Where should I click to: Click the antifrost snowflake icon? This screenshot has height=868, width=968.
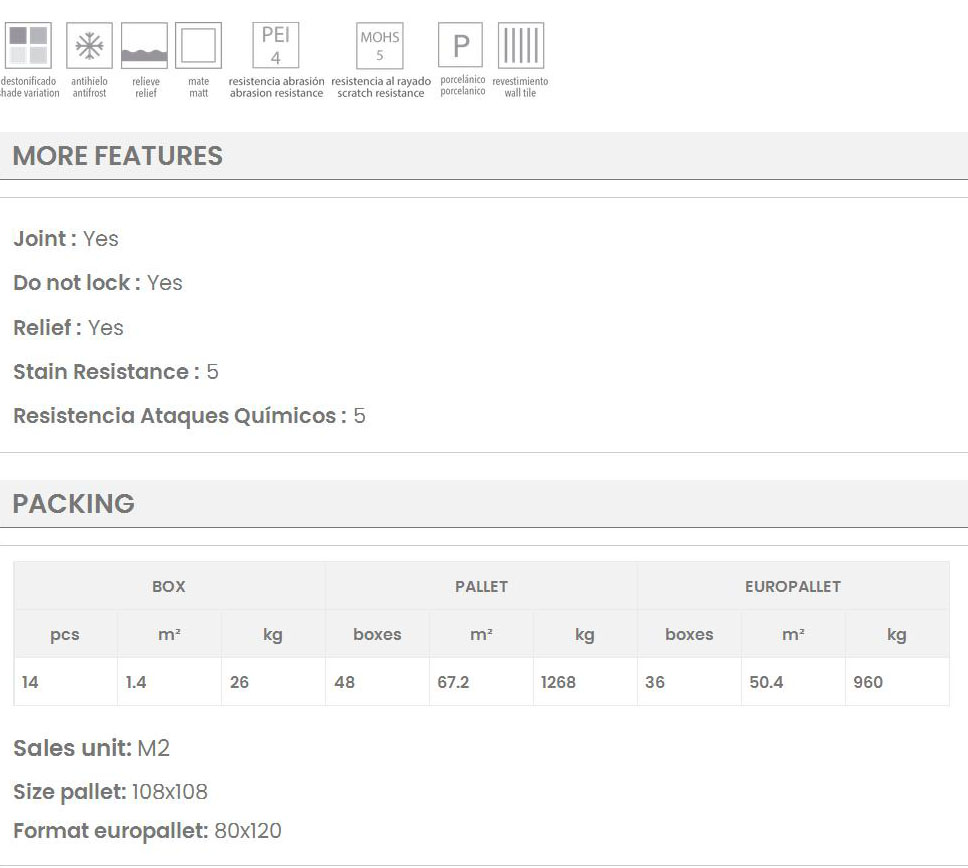coord(90,46)
